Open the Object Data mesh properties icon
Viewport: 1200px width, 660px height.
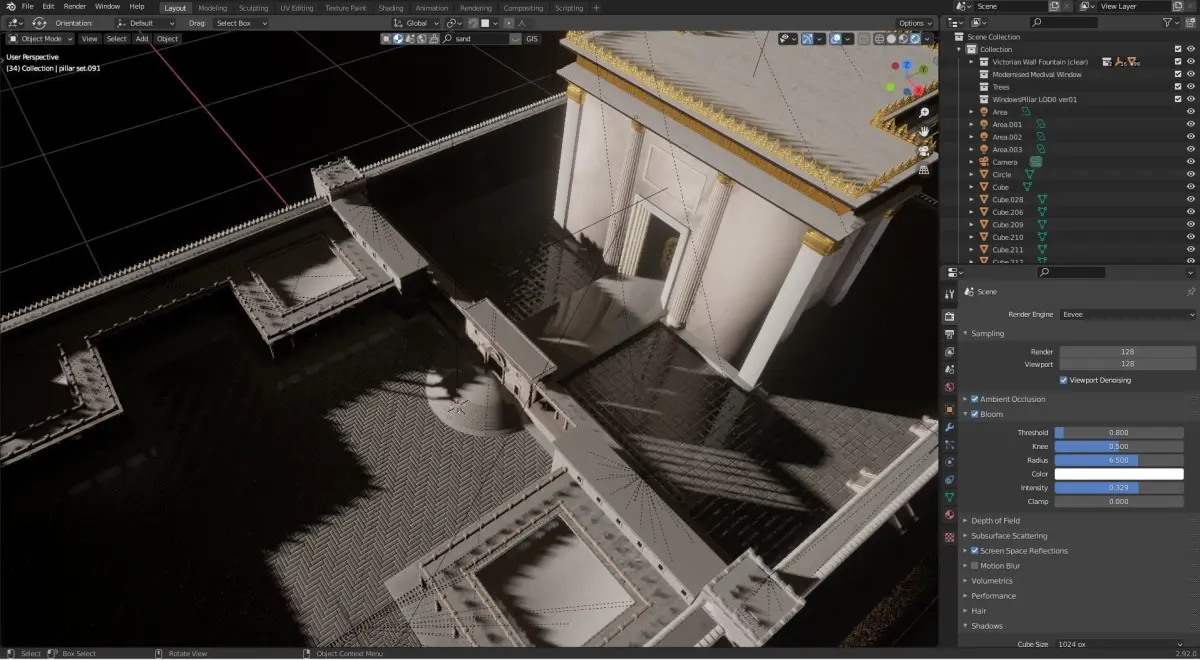(x=949, y=497)
